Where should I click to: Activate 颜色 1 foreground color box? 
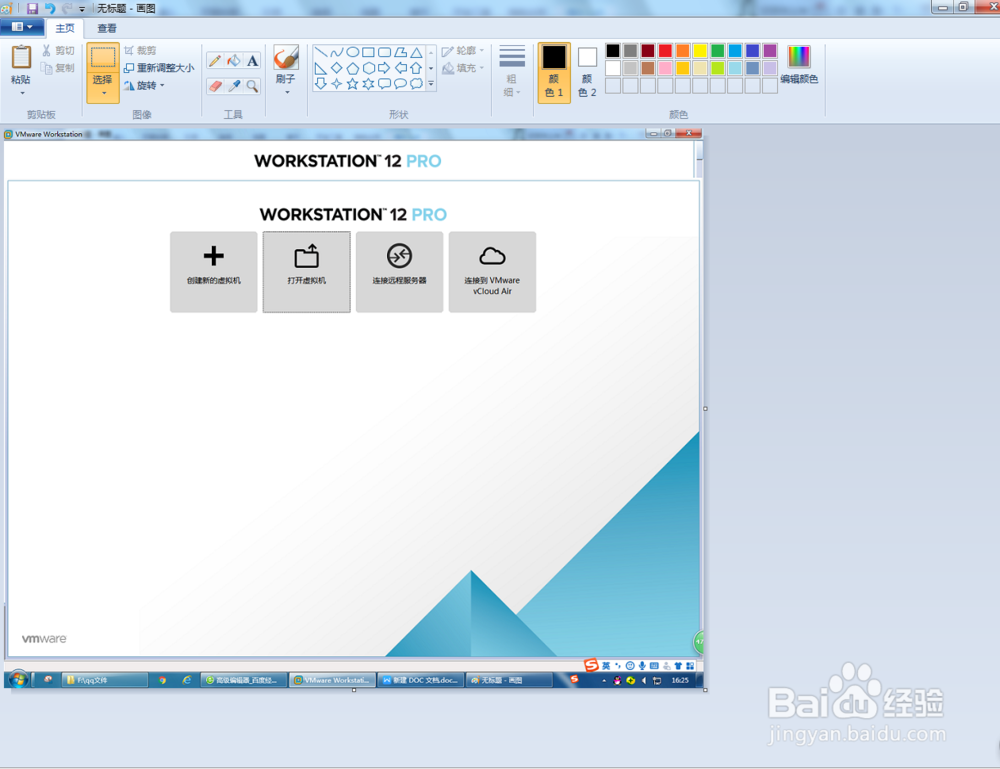coord(554,72)
